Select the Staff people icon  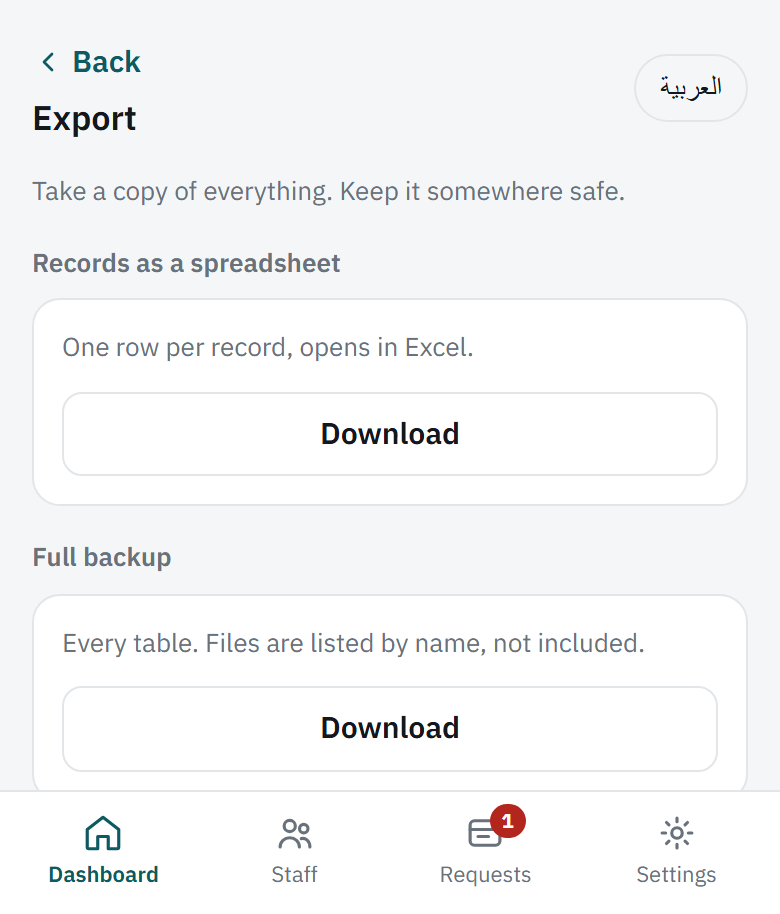(x=295, y=833)
